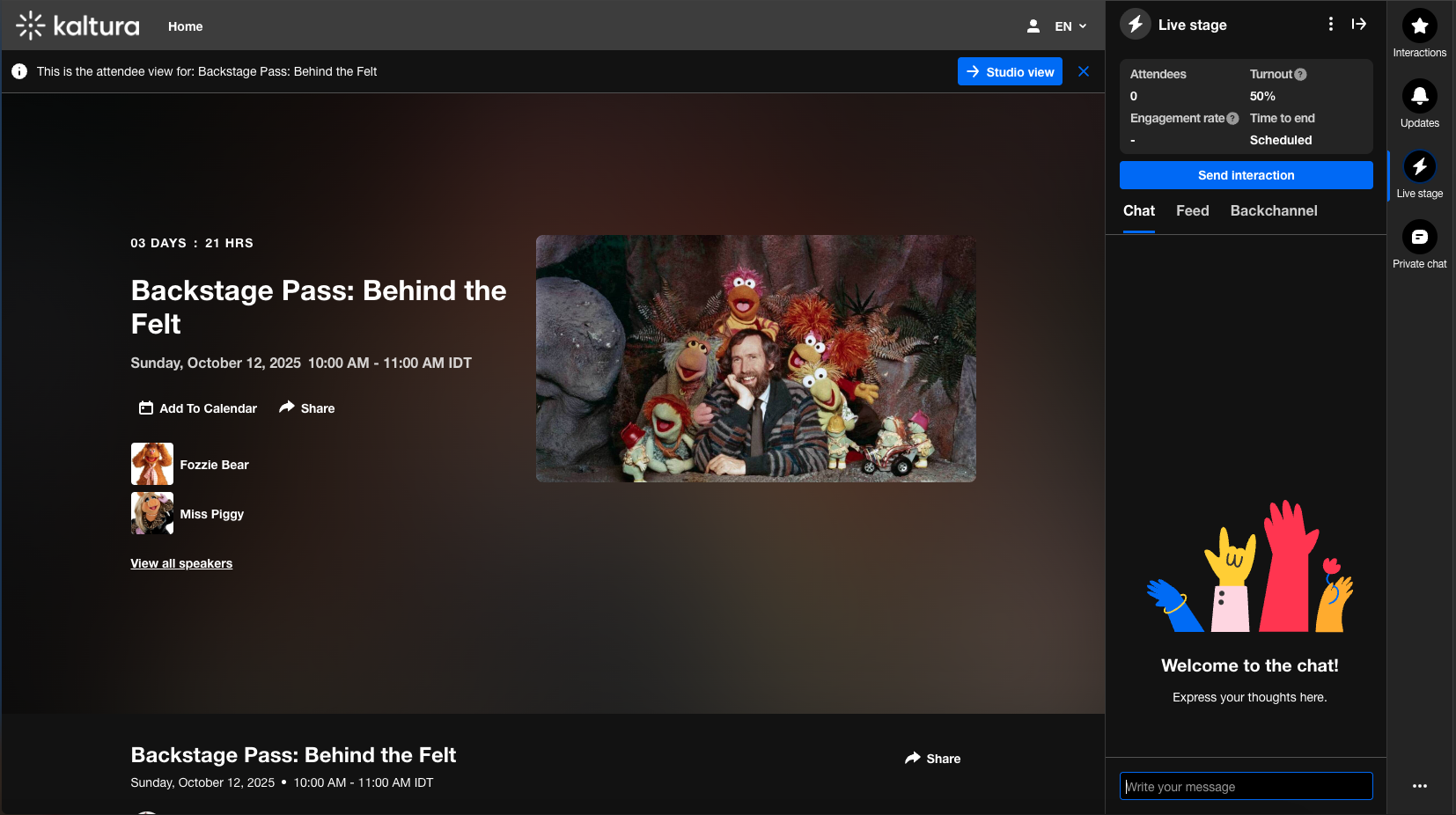Open Miss Piggy speaker avatar
Screen dimensions: 1456x815
pos(152,513)
